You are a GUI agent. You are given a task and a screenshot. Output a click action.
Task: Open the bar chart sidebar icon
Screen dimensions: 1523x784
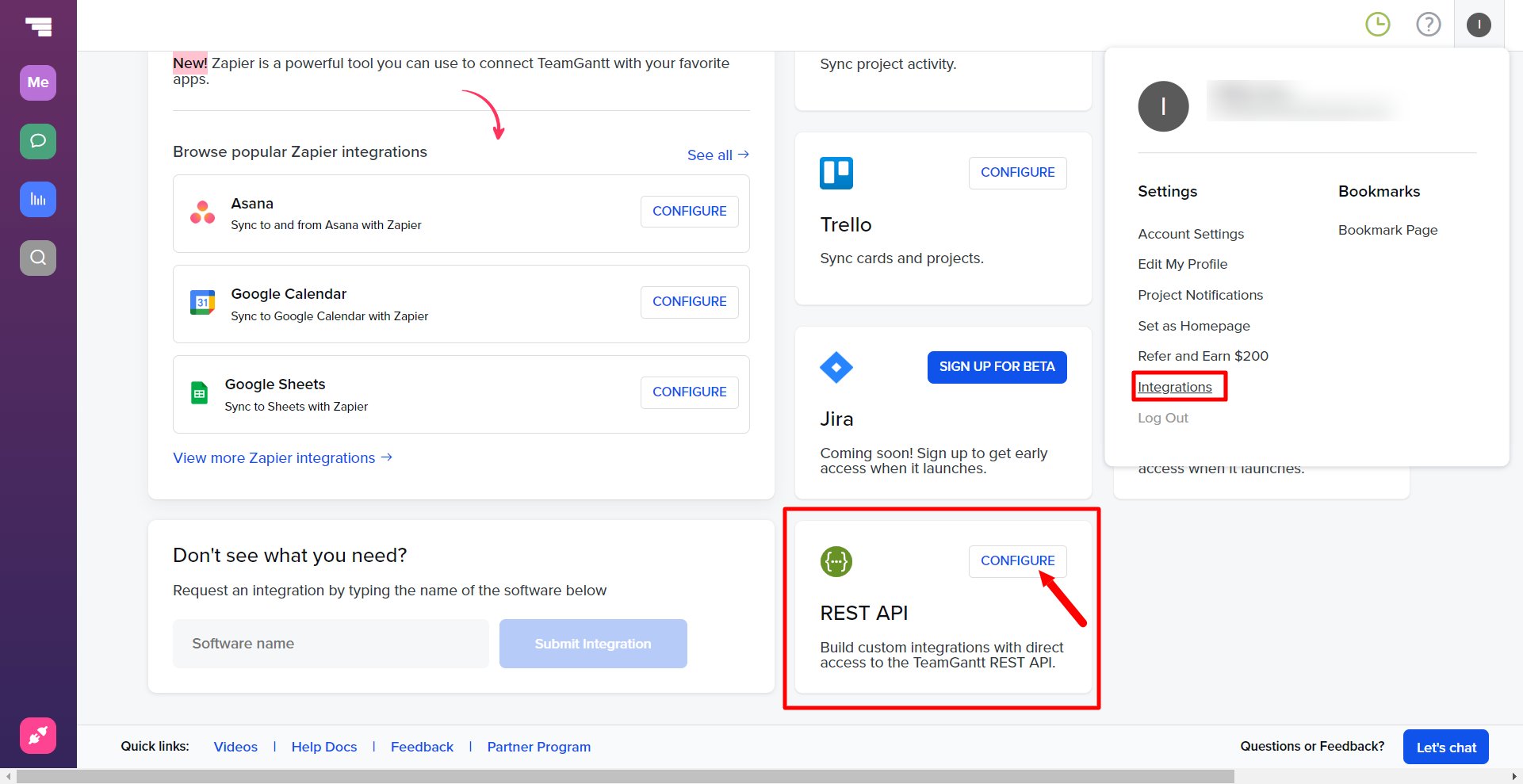coord(38,199)
